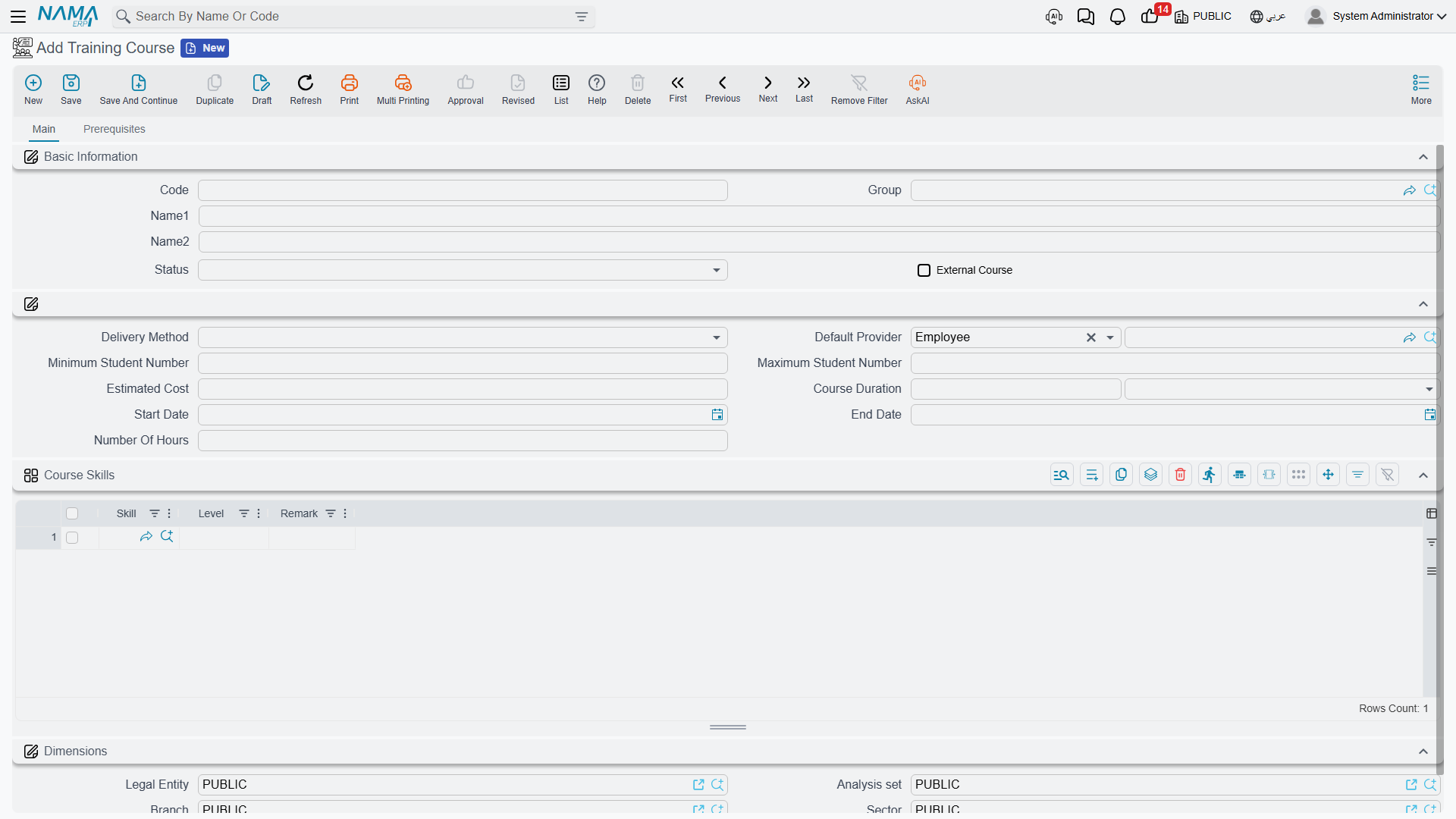Click Save And Continue
This screenshot has height=819, width=1456.
(139, 89)
